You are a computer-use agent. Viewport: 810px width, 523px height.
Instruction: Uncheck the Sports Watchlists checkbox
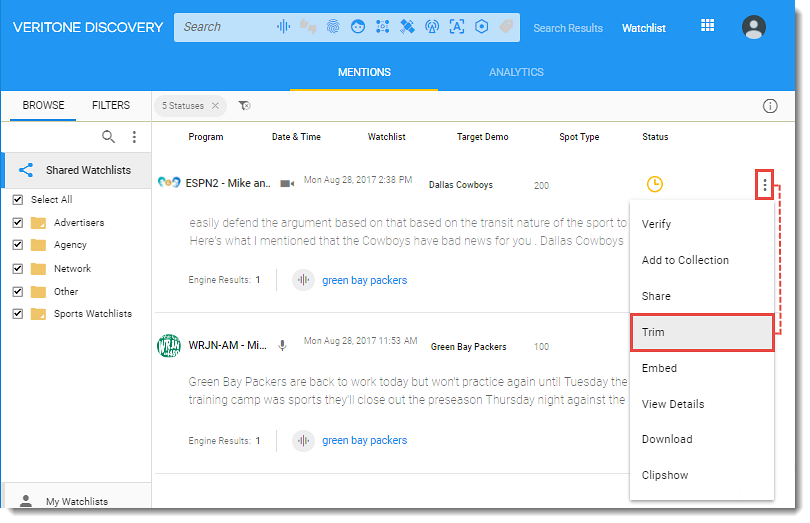coord(18,314)
